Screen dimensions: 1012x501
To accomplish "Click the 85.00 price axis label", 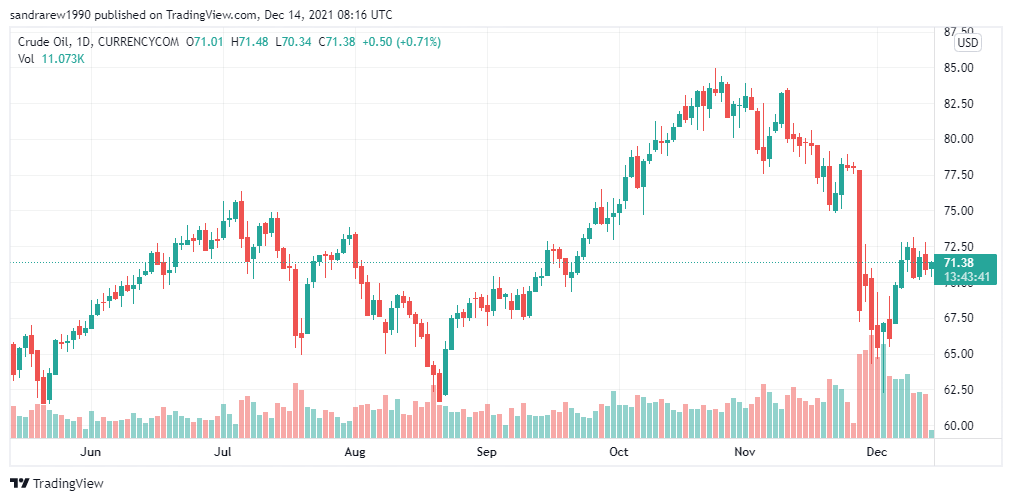I will click(958, 67).
